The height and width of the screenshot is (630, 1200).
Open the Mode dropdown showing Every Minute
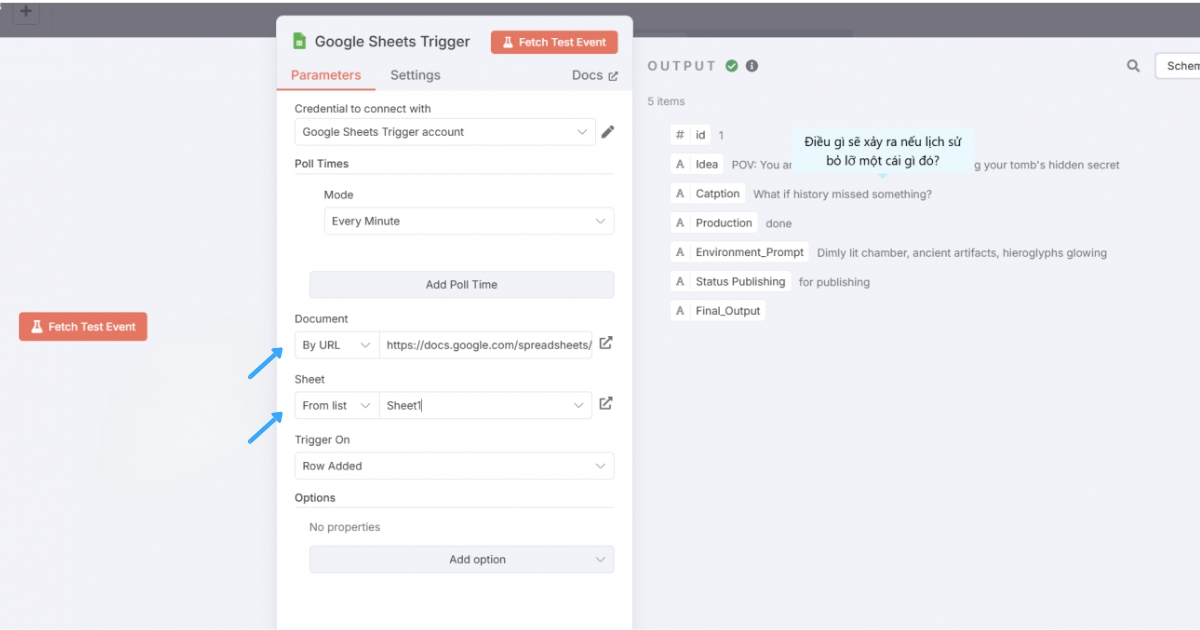point(468,221)
